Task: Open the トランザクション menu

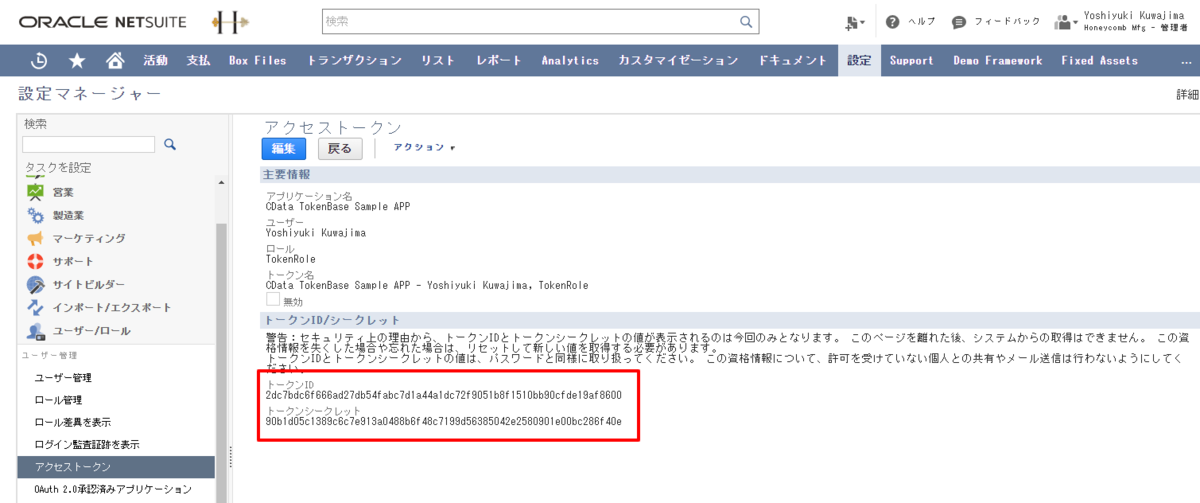Action: tap(355, 61)
